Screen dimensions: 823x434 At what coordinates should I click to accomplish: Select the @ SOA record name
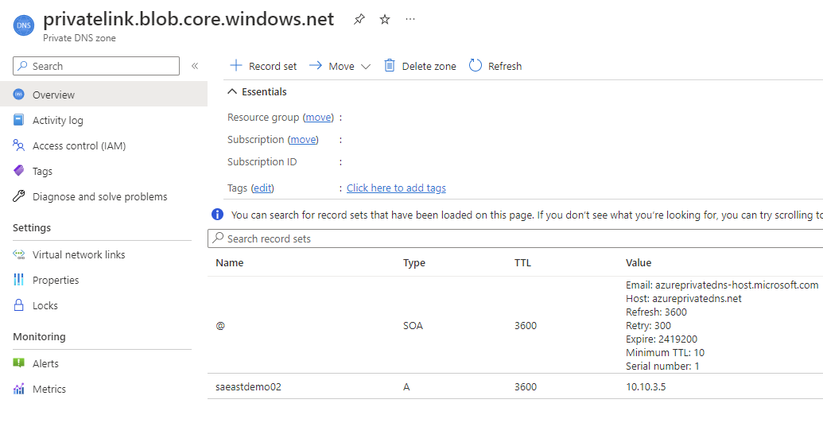coord(220,325)
